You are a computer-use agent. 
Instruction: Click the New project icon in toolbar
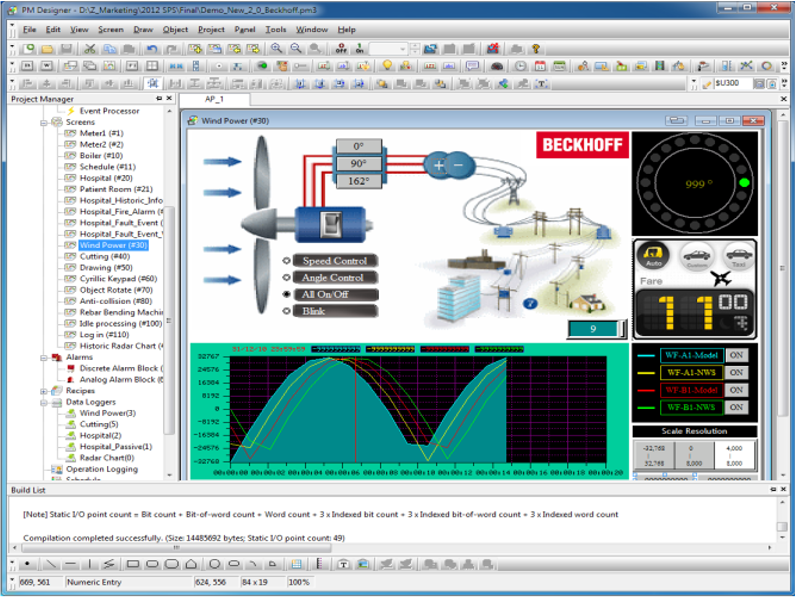[x=28, y=49]
